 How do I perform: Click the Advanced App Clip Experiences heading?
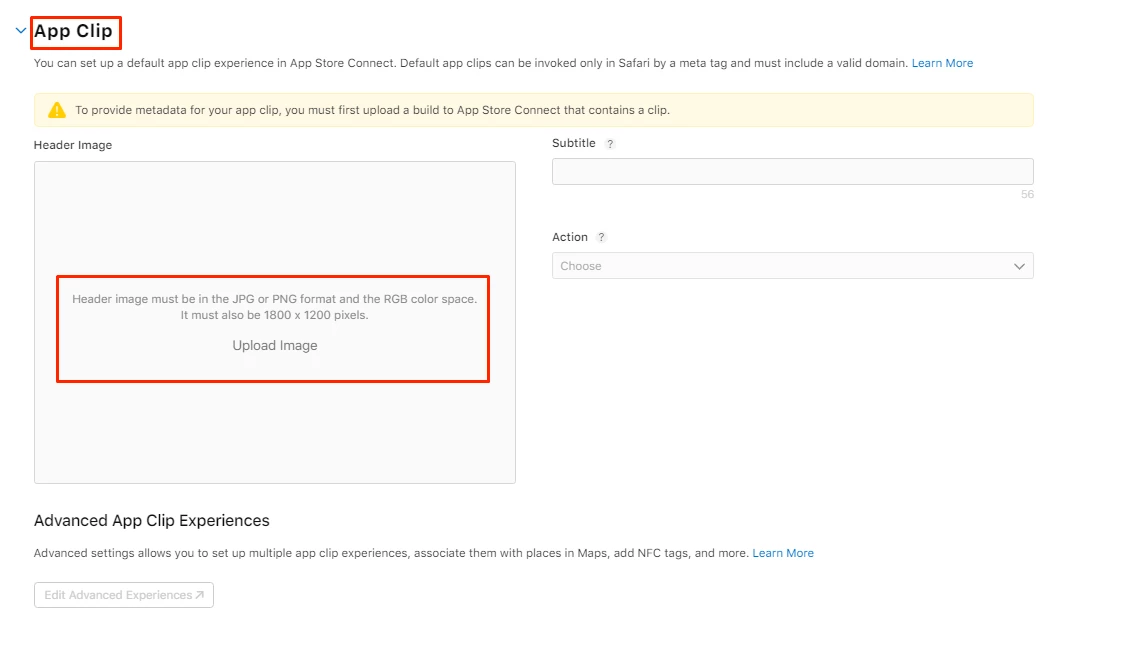point(152,520)
